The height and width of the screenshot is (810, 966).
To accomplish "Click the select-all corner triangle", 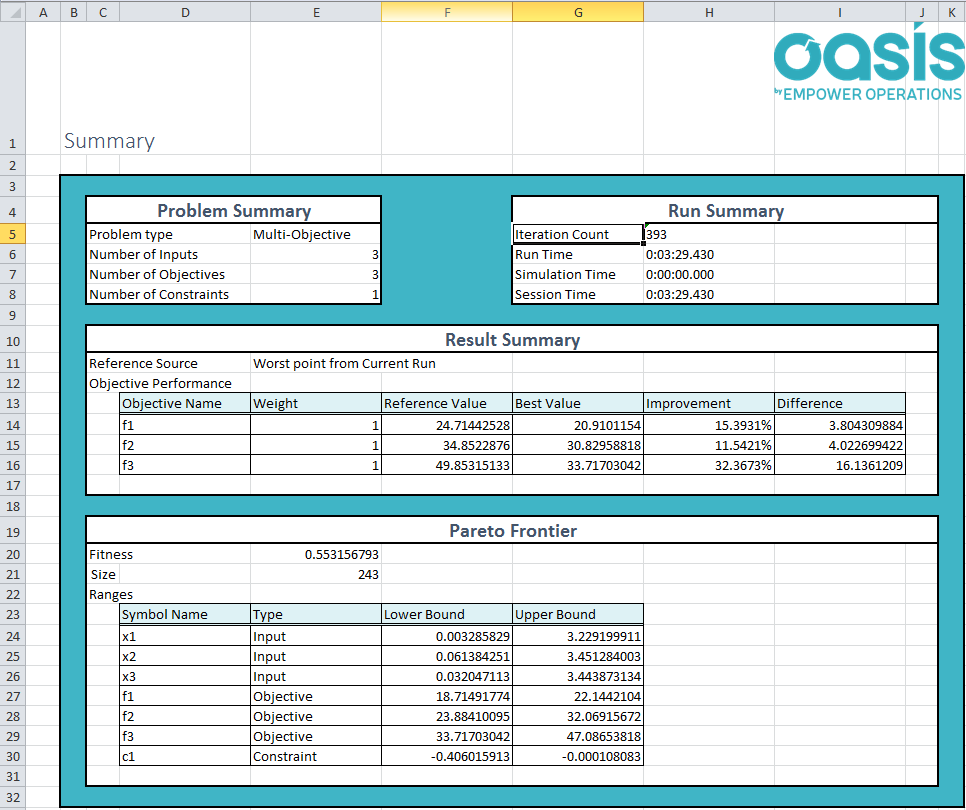I will tap(13, 12).
